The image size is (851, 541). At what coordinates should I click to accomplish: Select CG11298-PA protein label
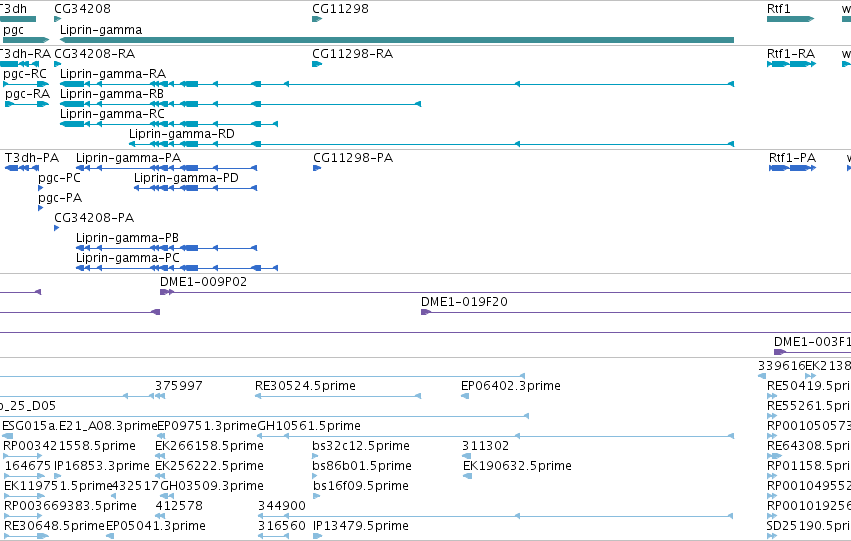(353, 158)
